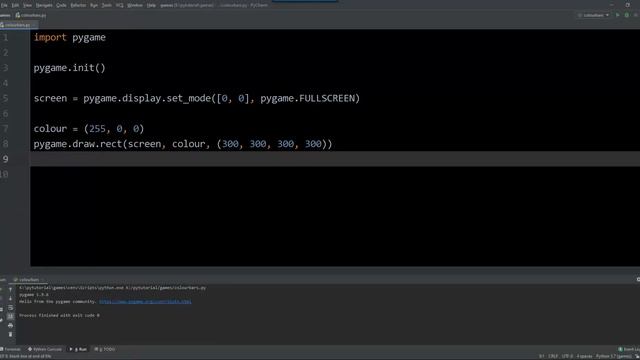This screenshot has width=640, height=360.
Task: Open the Navigate menu
Action: click(x=44, y=5)
